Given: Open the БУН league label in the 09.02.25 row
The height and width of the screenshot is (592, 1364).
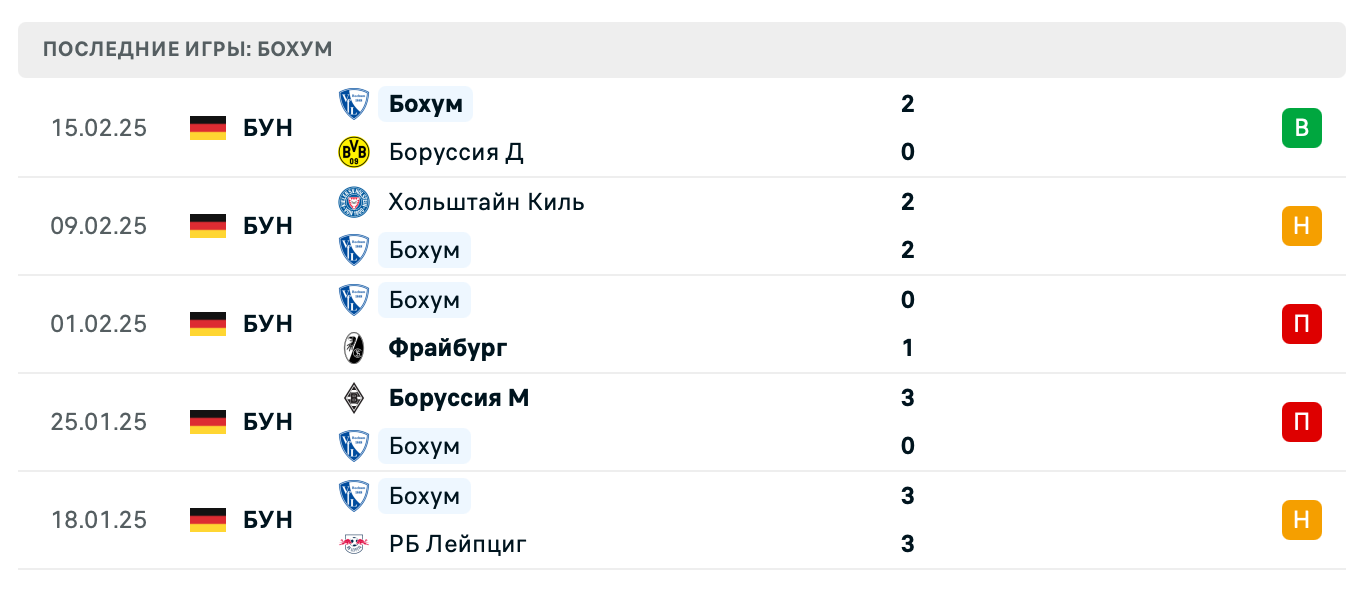Looking at the screenshot, I should (266, 226).
